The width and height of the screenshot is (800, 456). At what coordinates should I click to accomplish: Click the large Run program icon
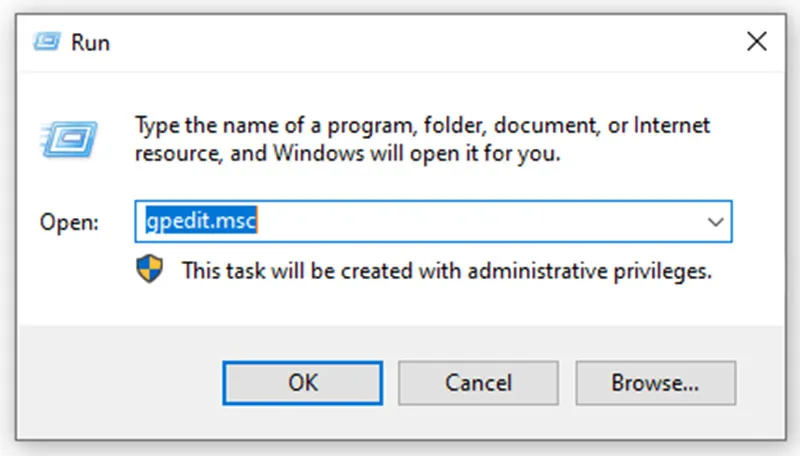[x=69, y=139]
